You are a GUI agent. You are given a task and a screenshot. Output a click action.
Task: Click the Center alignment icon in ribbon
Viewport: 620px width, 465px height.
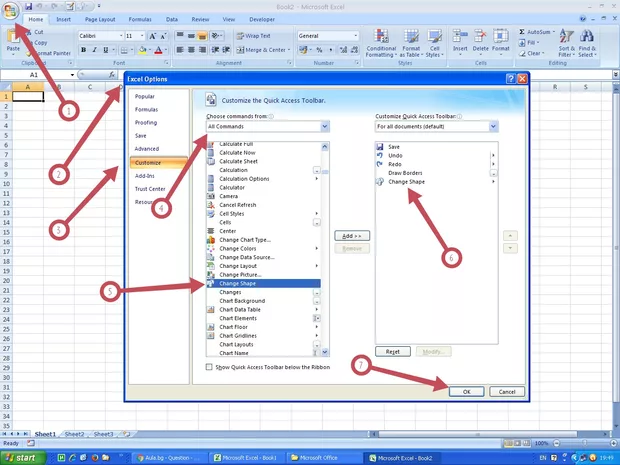point(191,50)
